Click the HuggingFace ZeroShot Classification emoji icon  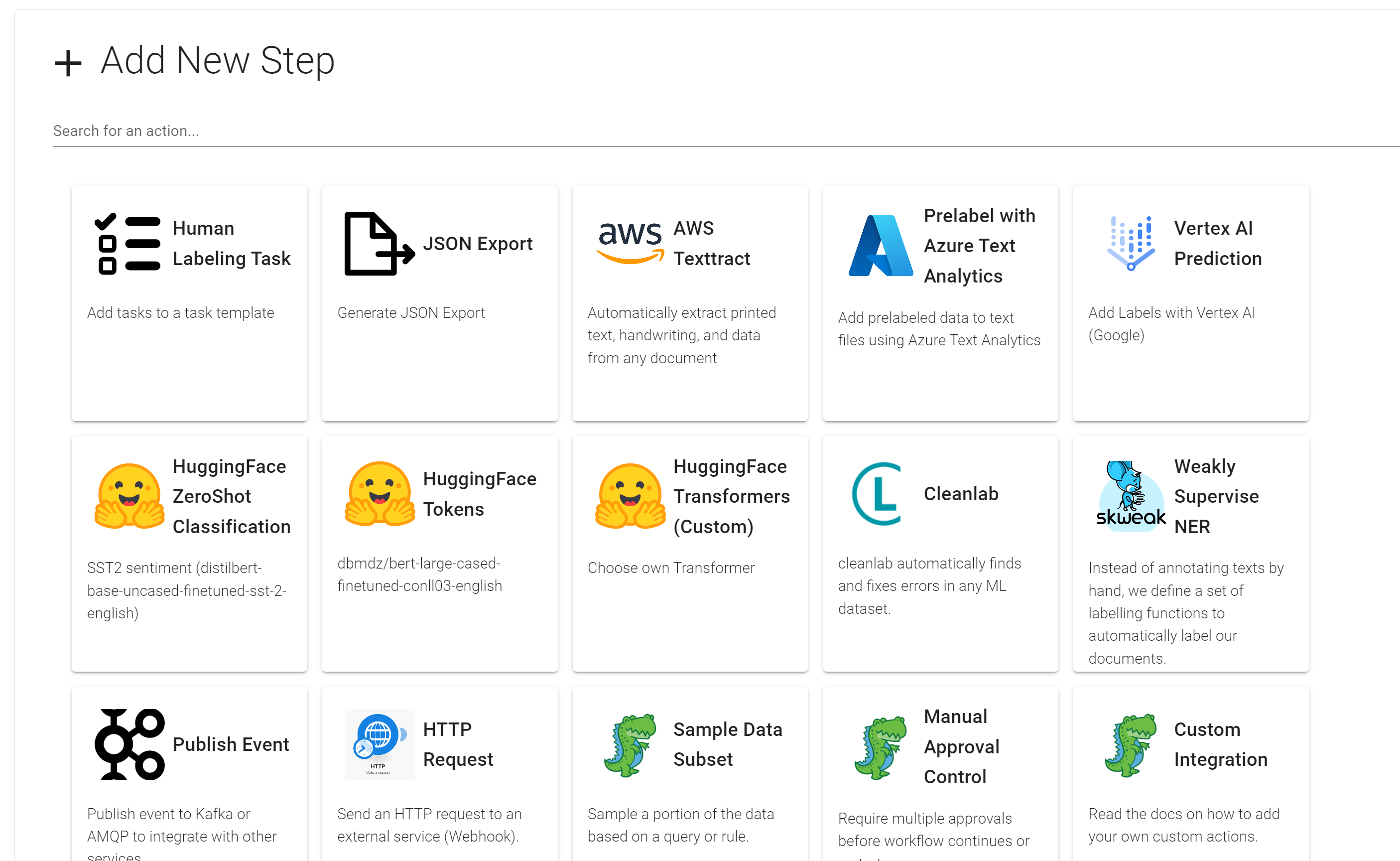pos(129,495)
